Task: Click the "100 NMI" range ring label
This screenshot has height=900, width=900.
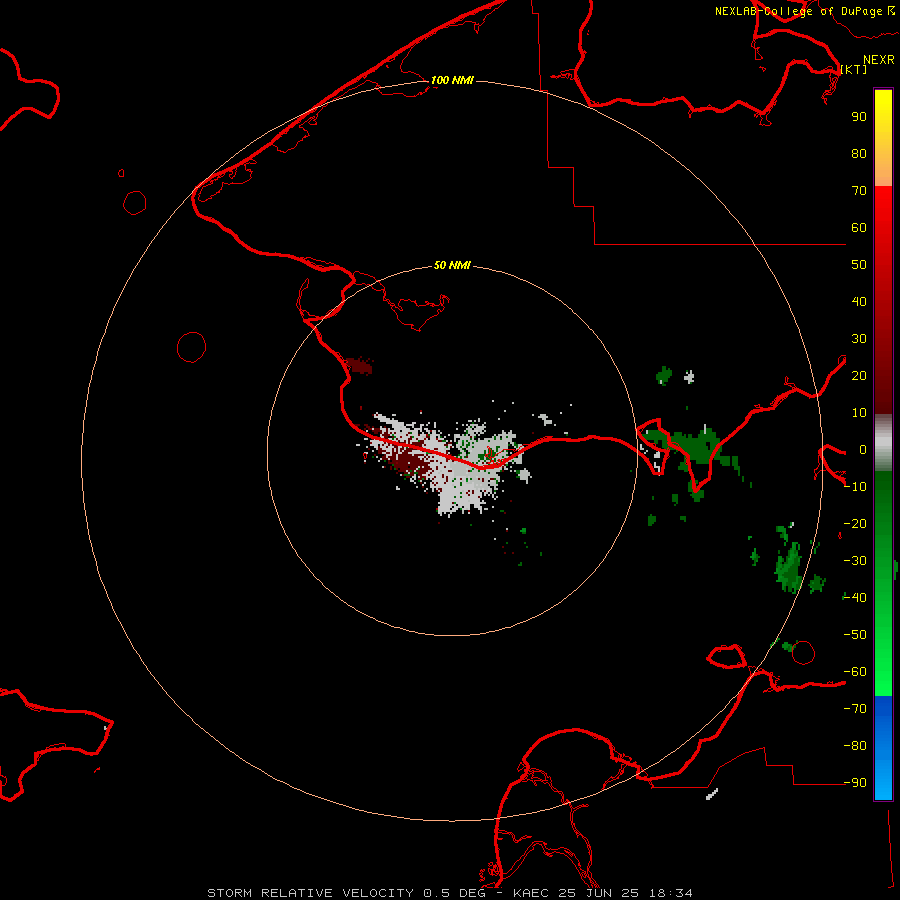Action: [x=452, y=80]
